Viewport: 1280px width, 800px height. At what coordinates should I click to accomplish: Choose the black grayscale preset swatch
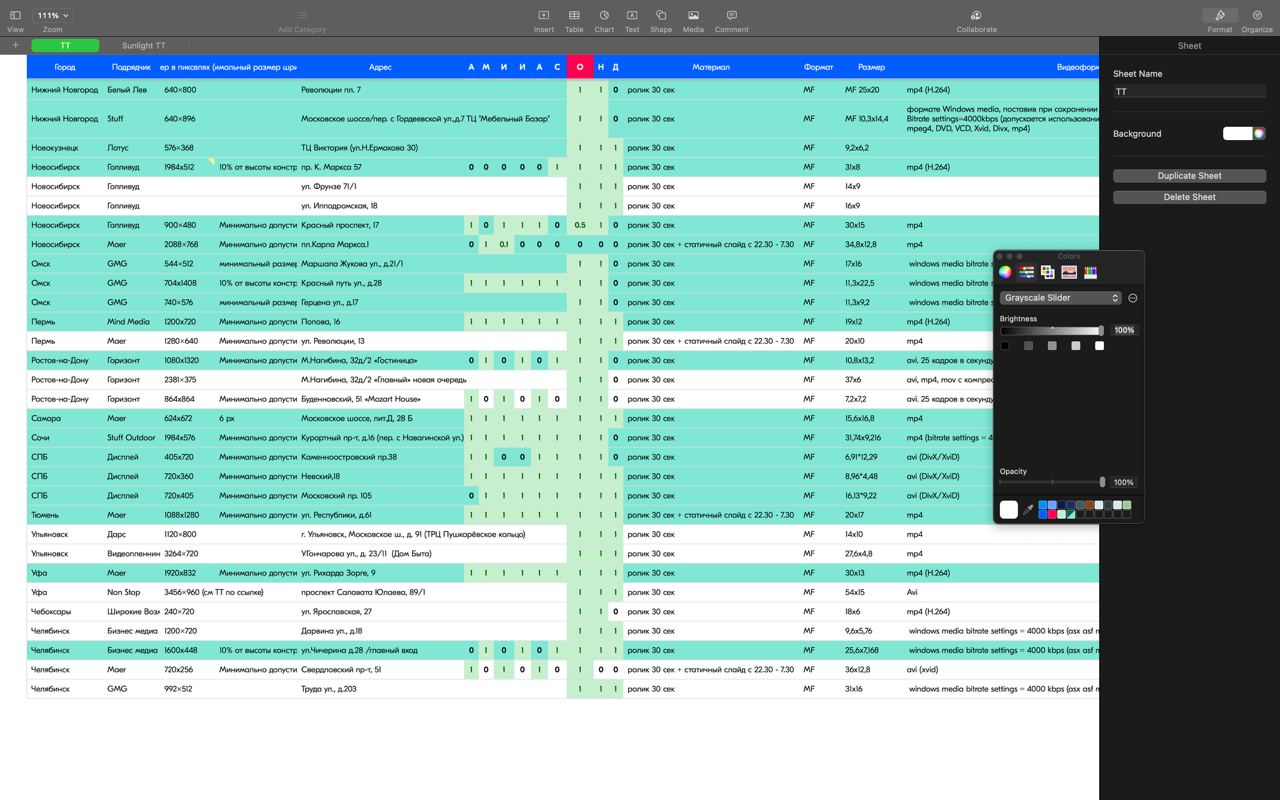point(1005,346)
